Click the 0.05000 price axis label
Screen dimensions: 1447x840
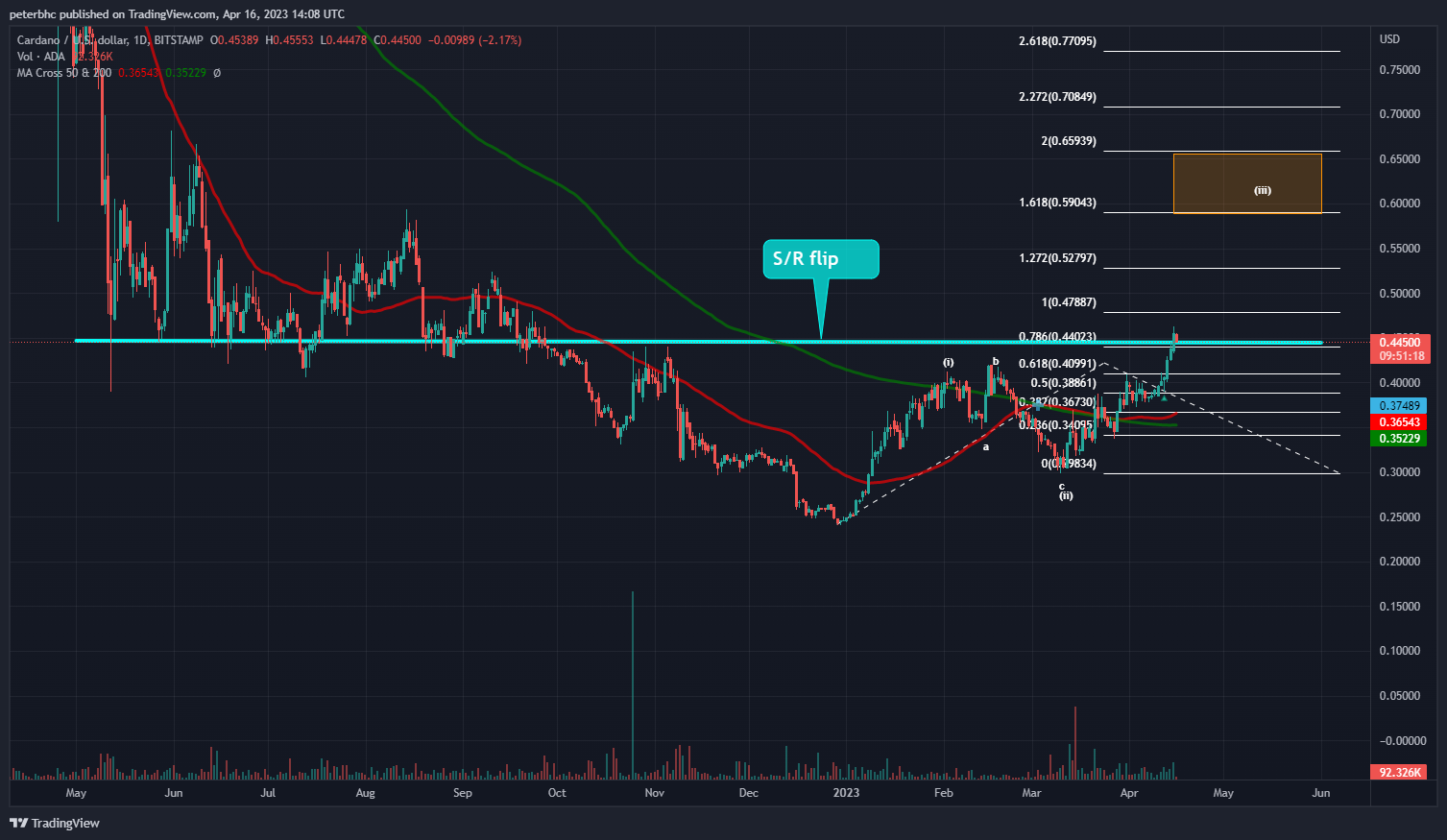1399,696
